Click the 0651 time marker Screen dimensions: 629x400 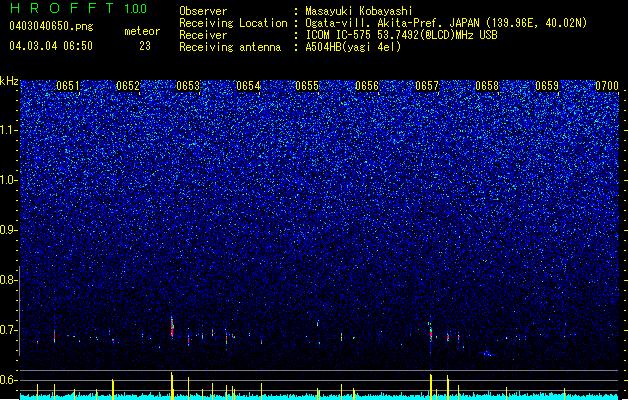tap(68, 86)
